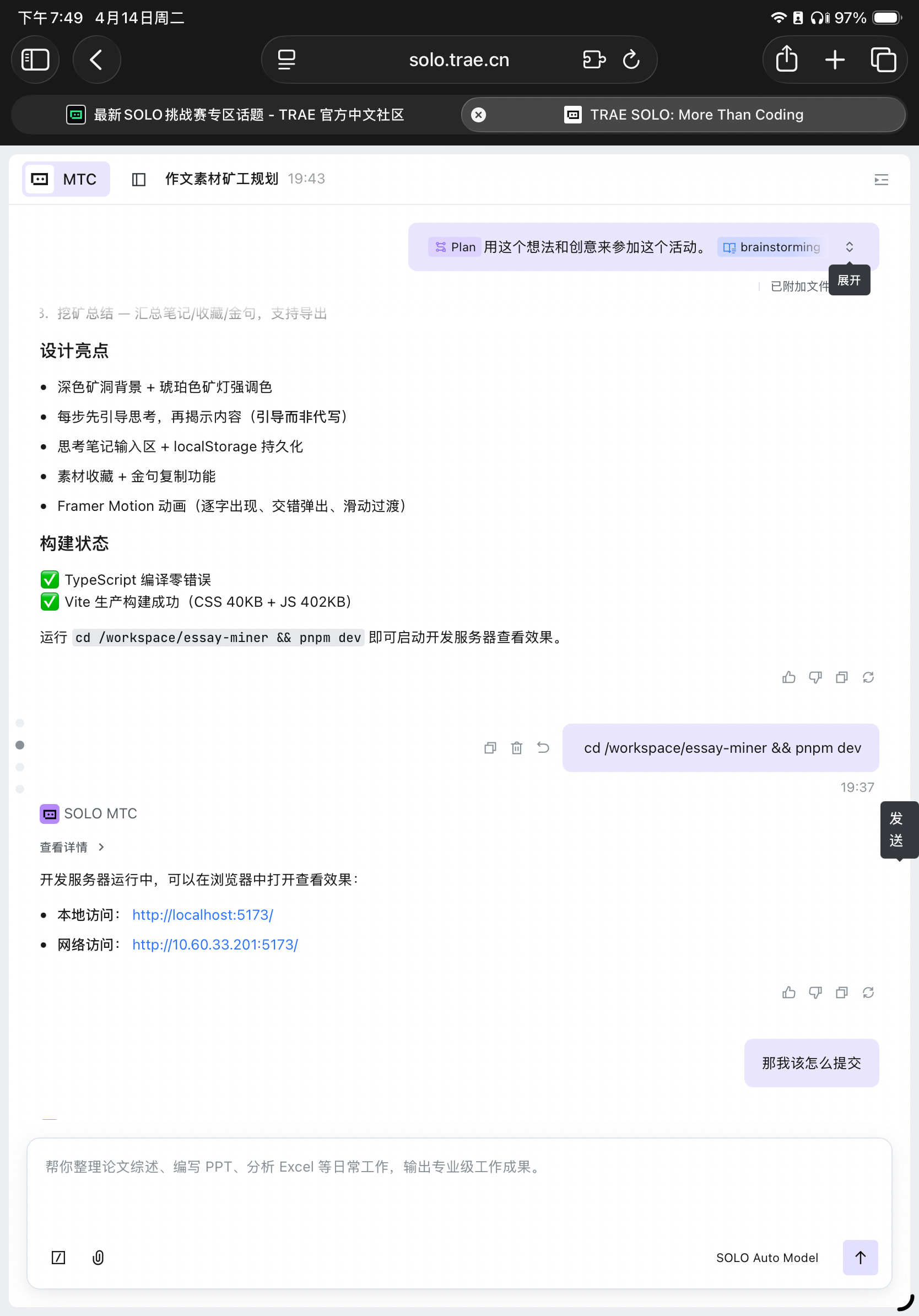The image size is (919, 1316).
Task: Open the SOLO Auto Model selector
Action: [766, 1258]
